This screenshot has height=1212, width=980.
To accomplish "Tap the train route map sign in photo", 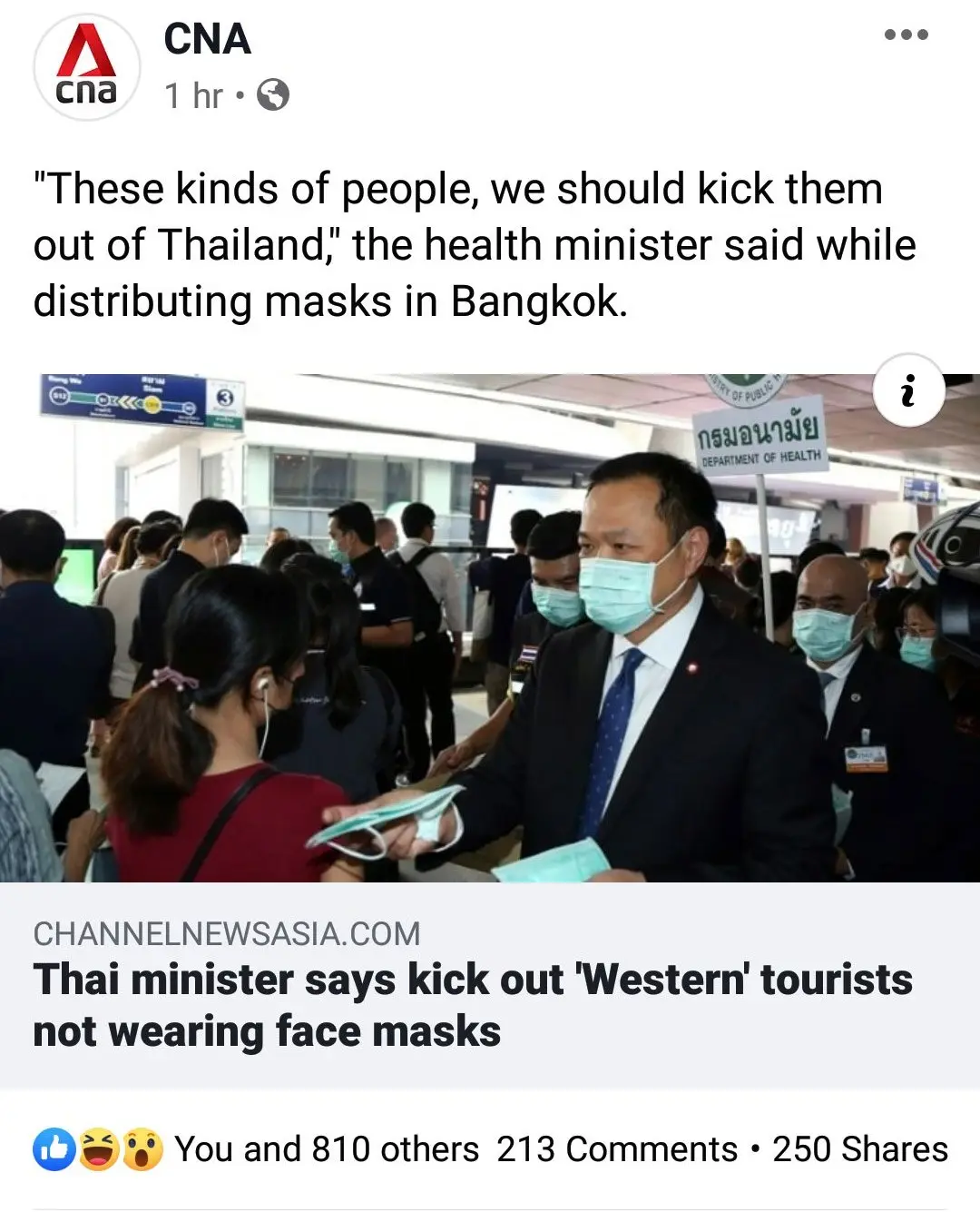I will point(141,400).
